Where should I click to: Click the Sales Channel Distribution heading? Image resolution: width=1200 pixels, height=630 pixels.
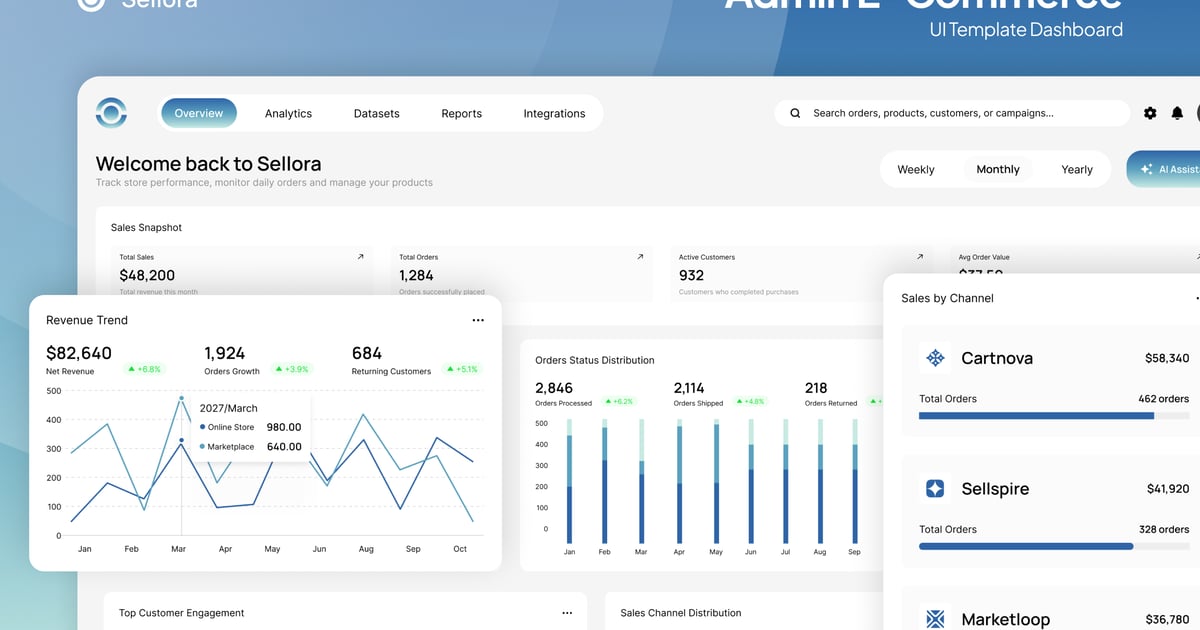click(681, 613)
